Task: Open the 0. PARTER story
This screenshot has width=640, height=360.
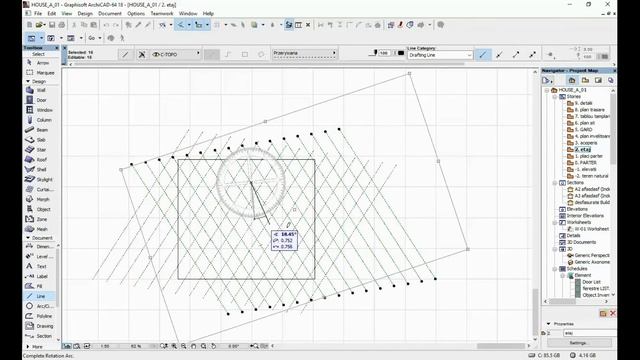Action: (x=585, y=162)
